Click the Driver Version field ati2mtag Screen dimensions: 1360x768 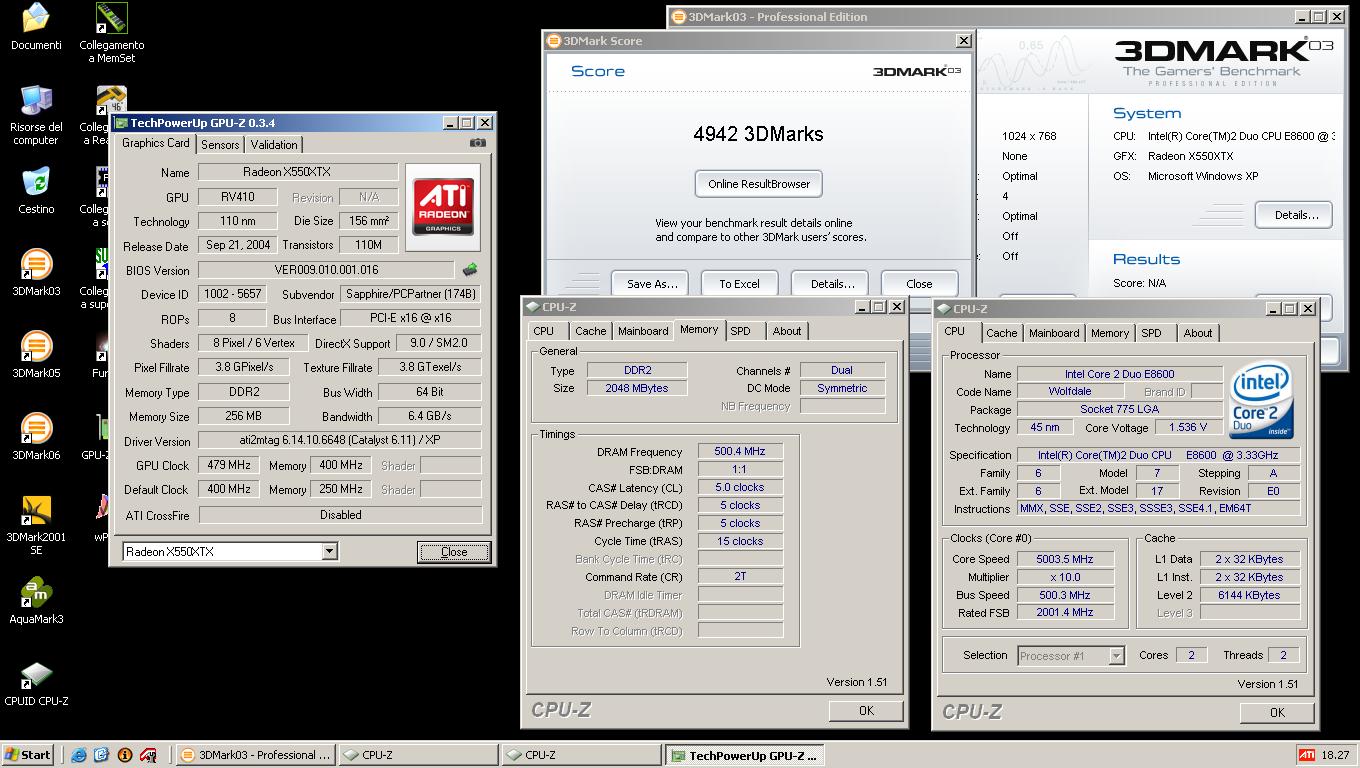[340, 441]
